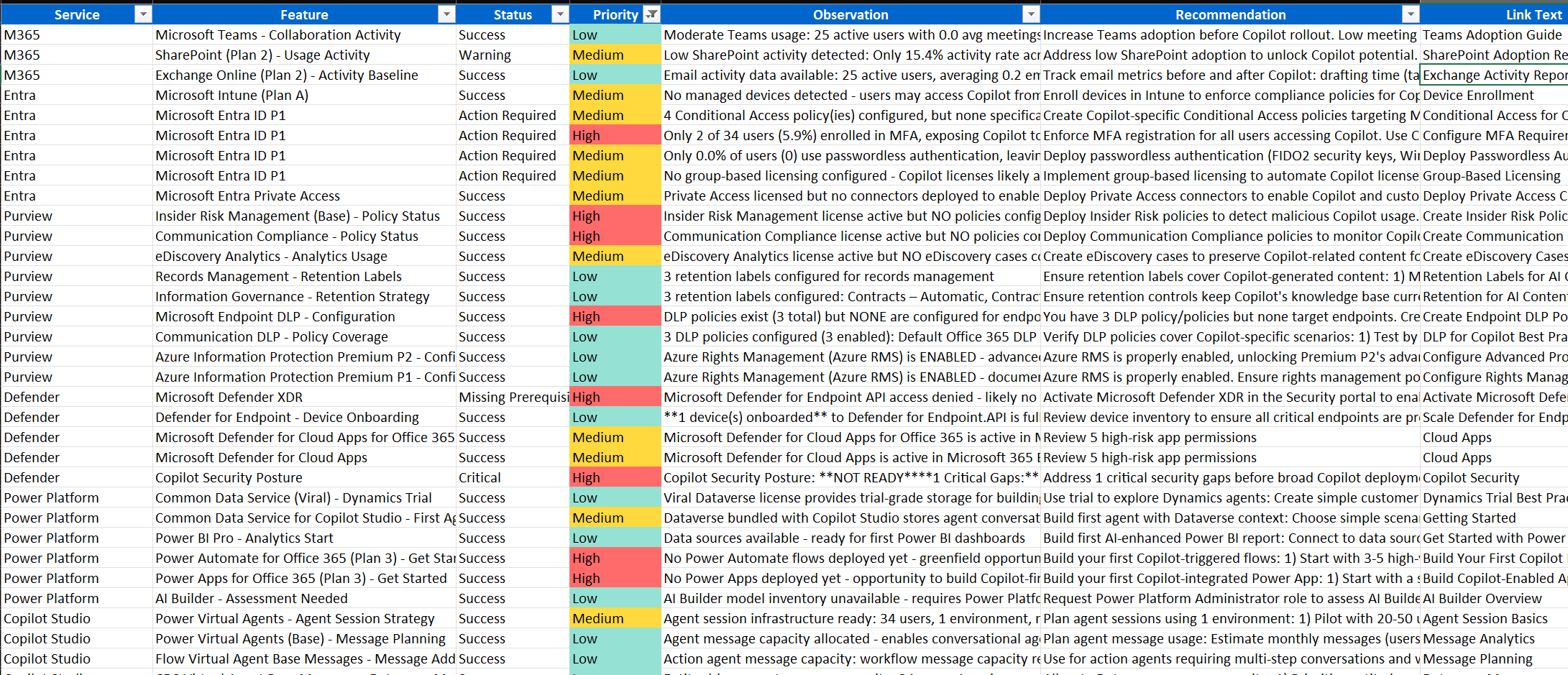Open the Recommendation column filter dropdown
The image size is (1568, 675).
tap(1411, 14)
